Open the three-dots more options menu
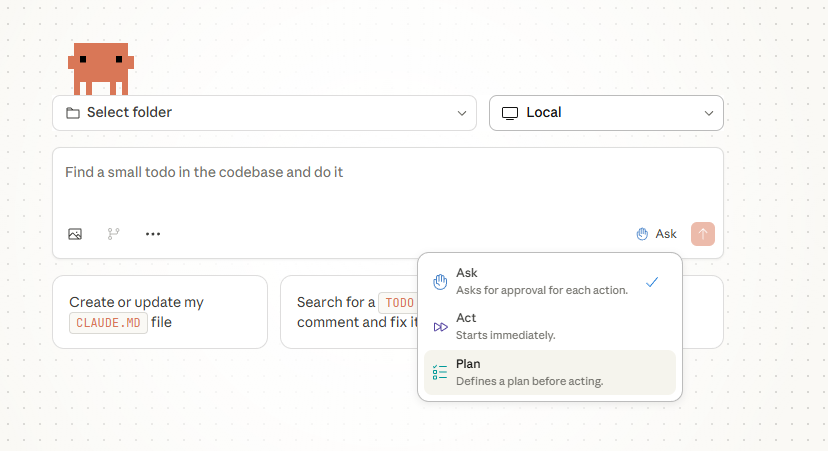 (153, 234)
